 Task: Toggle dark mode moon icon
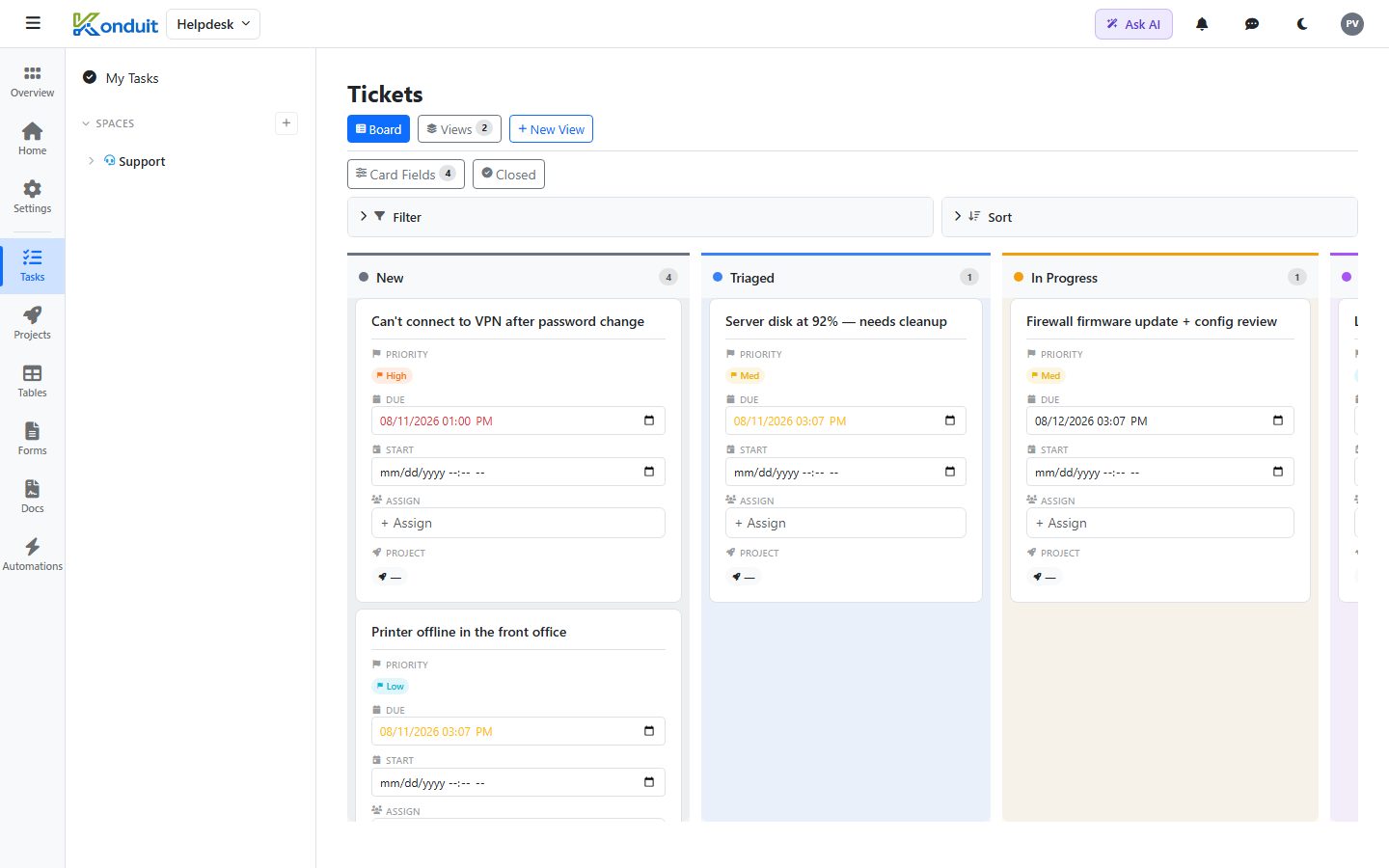(x=1302, y=24)
